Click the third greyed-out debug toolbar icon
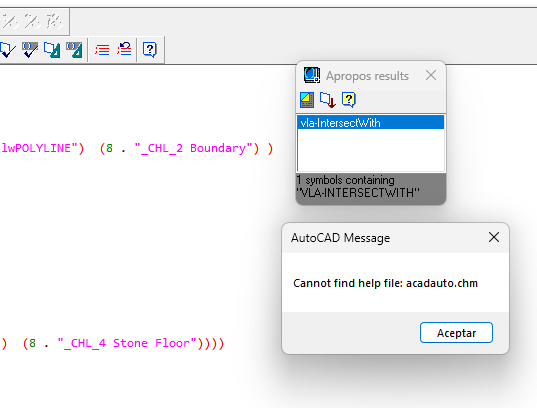Viewport: 537px width, 408px height. (54, 21)
